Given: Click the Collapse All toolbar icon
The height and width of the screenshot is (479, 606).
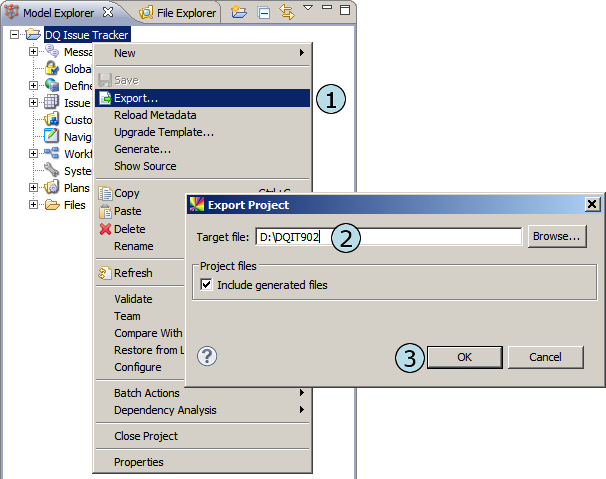Looking at the screenshot, I should coord(264,13).
